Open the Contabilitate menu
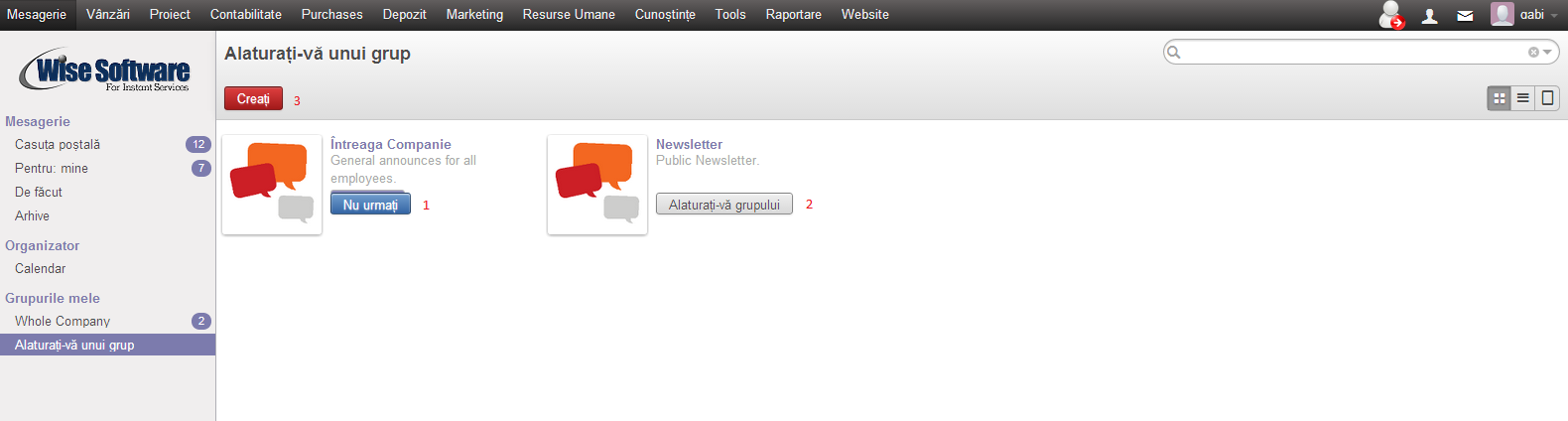The height and width of the screenshot is (421, 1568). coord(246,15)
